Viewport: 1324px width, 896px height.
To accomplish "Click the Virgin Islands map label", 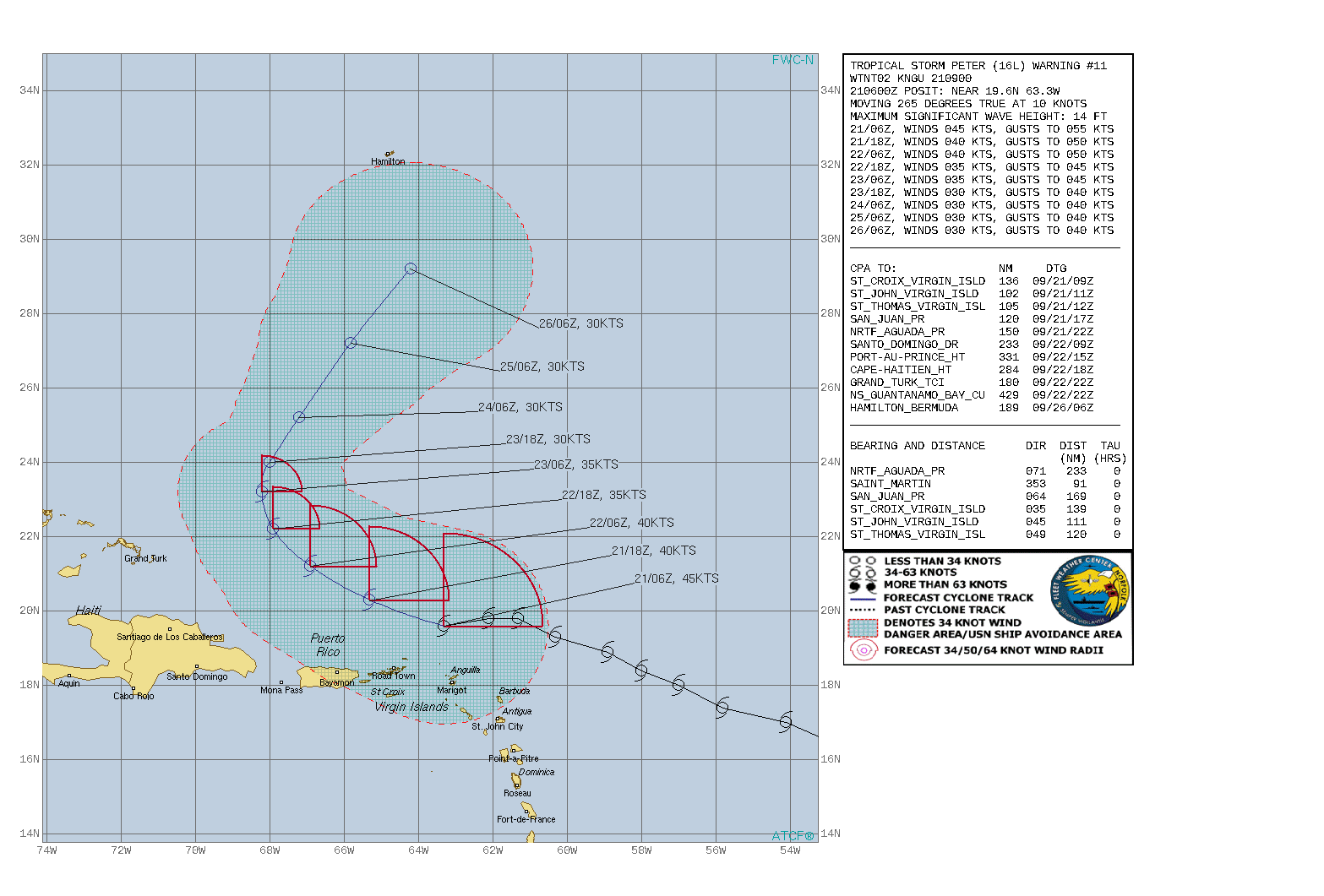I will [411, 707].
